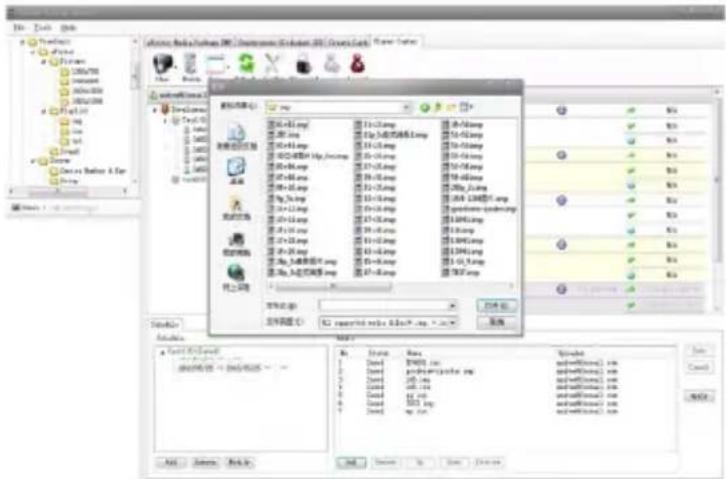Click Add below the schedule tree

click(x=171, y=462)
